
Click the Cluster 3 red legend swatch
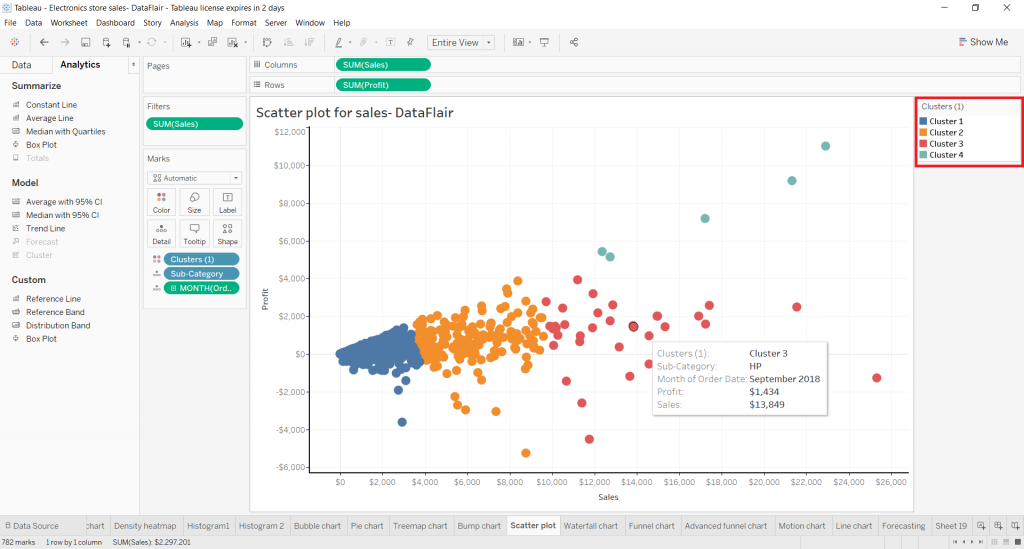923,144
